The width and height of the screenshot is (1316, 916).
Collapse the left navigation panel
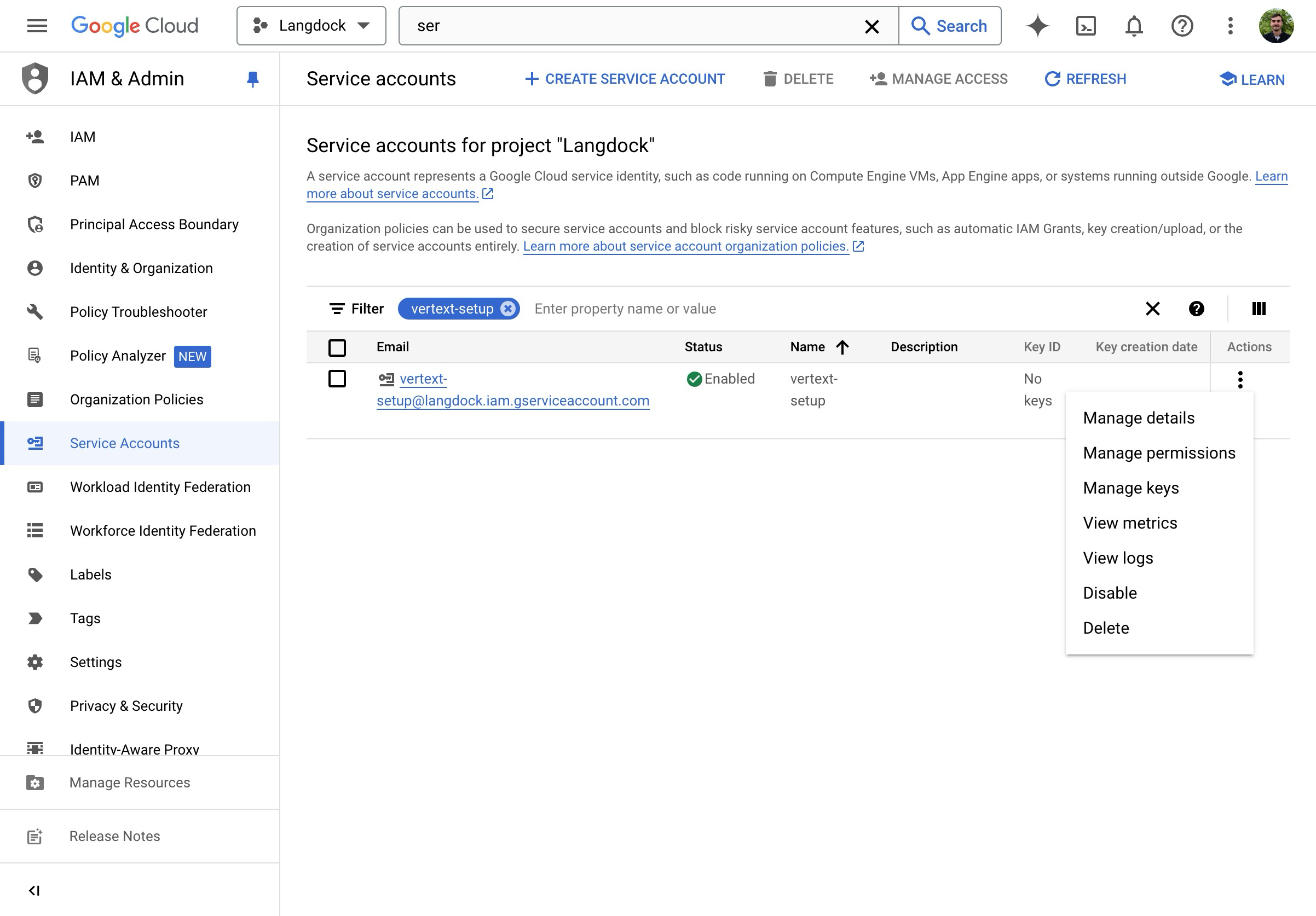point(34,891)
